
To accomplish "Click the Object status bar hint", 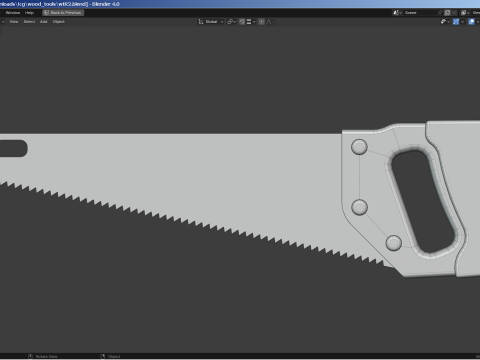I will coord(114,356).
